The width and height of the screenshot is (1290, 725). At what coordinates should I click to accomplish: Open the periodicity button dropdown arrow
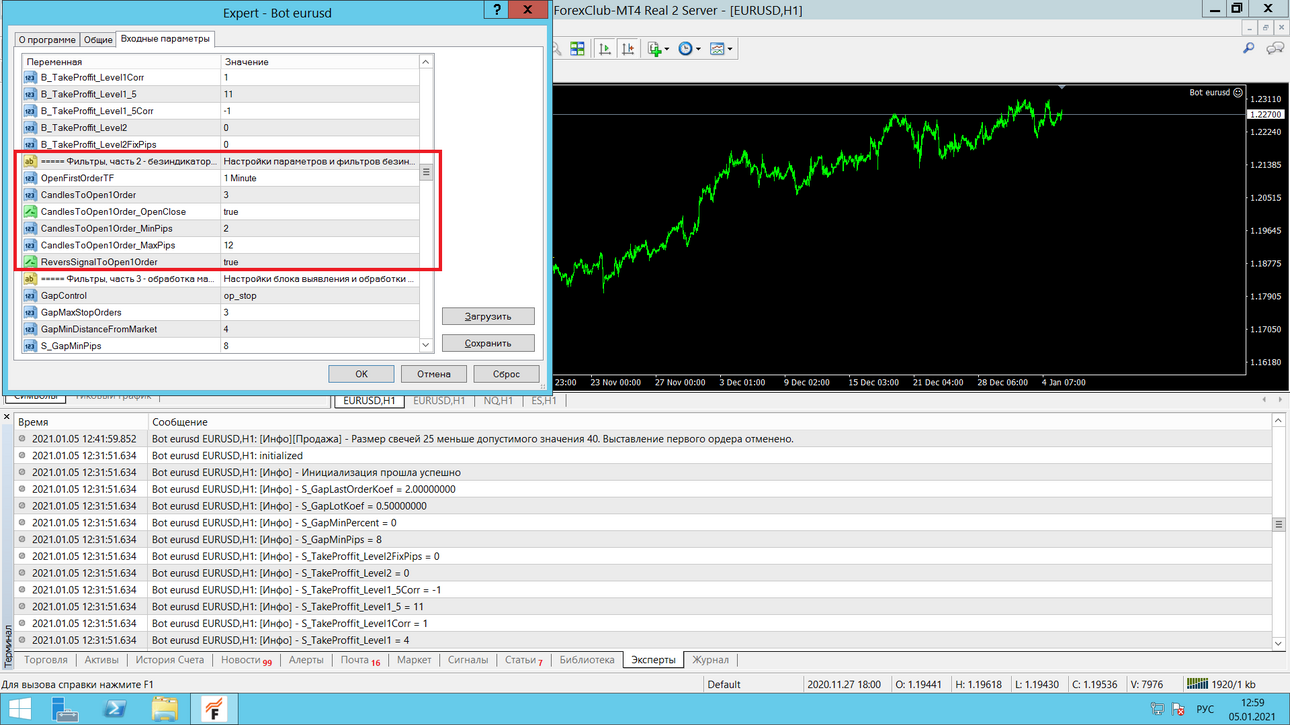[698, 48]
